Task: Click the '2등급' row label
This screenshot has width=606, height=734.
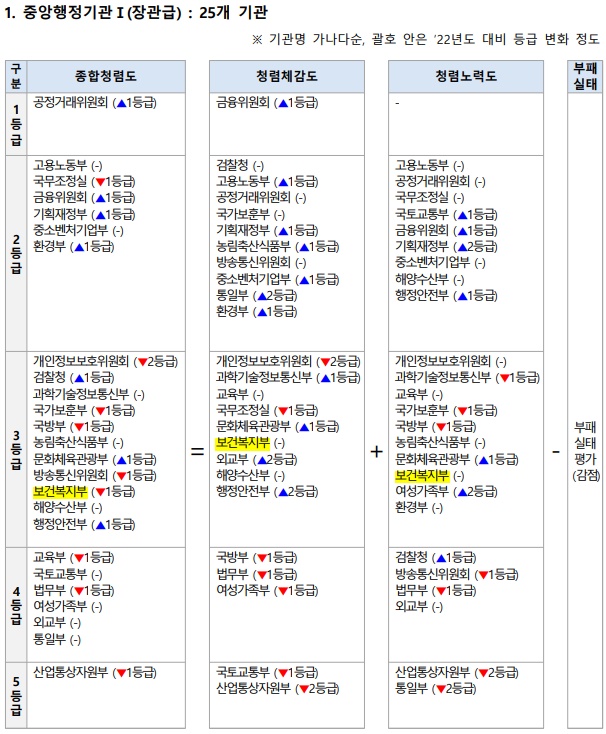Action: point(16,254)
